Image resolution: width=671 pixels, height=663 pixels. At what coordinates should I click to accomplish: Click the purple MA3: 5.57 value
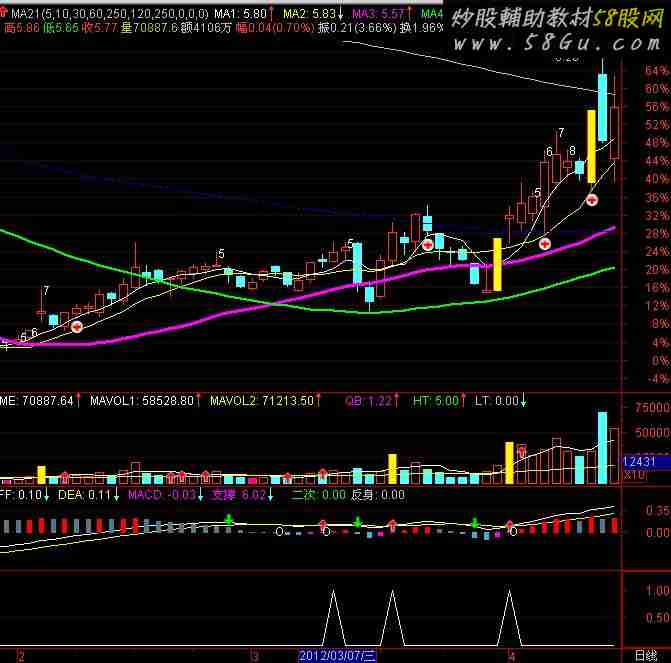point(378,14)
